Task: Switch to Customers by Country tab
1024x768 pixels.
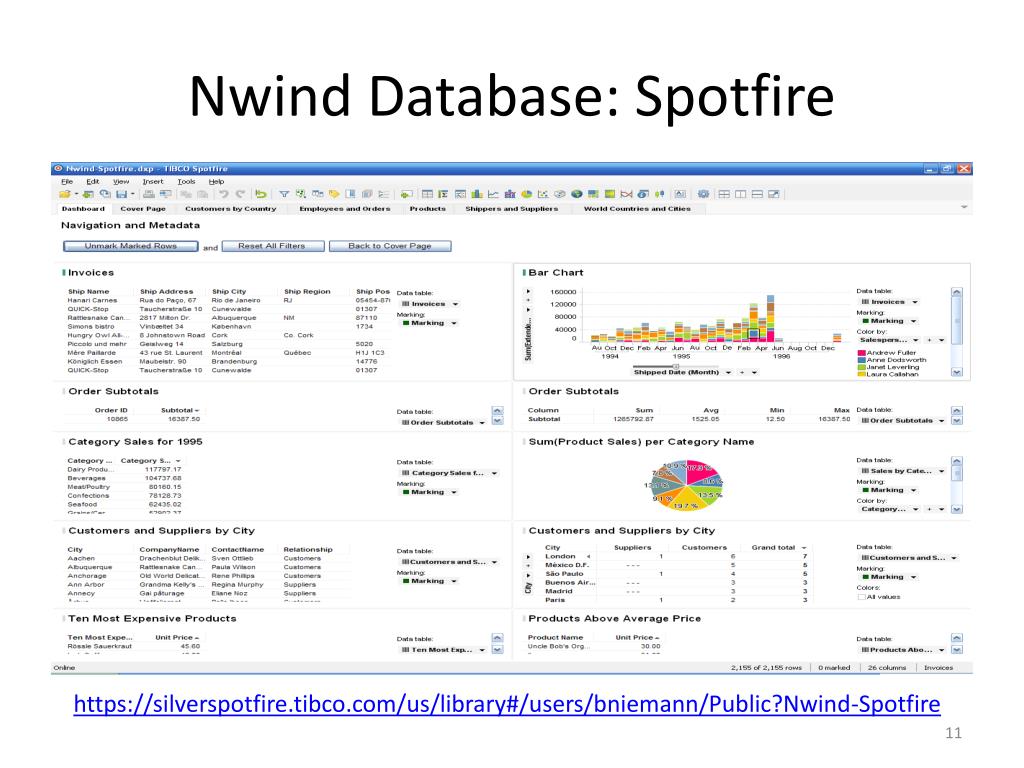Action: click(x=231, y=209)
